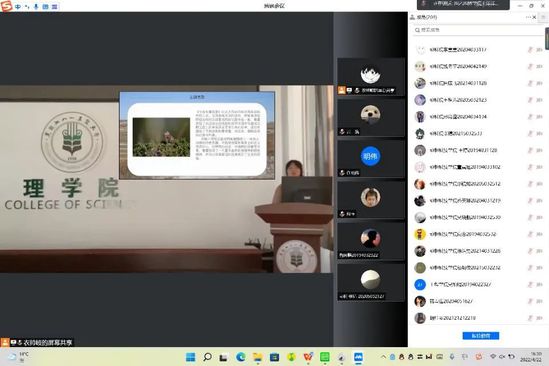The width and height of the screenshot is (549, 366).
Task: Open Microsoft Edge from the taskbar
Action: coord(241,357)
